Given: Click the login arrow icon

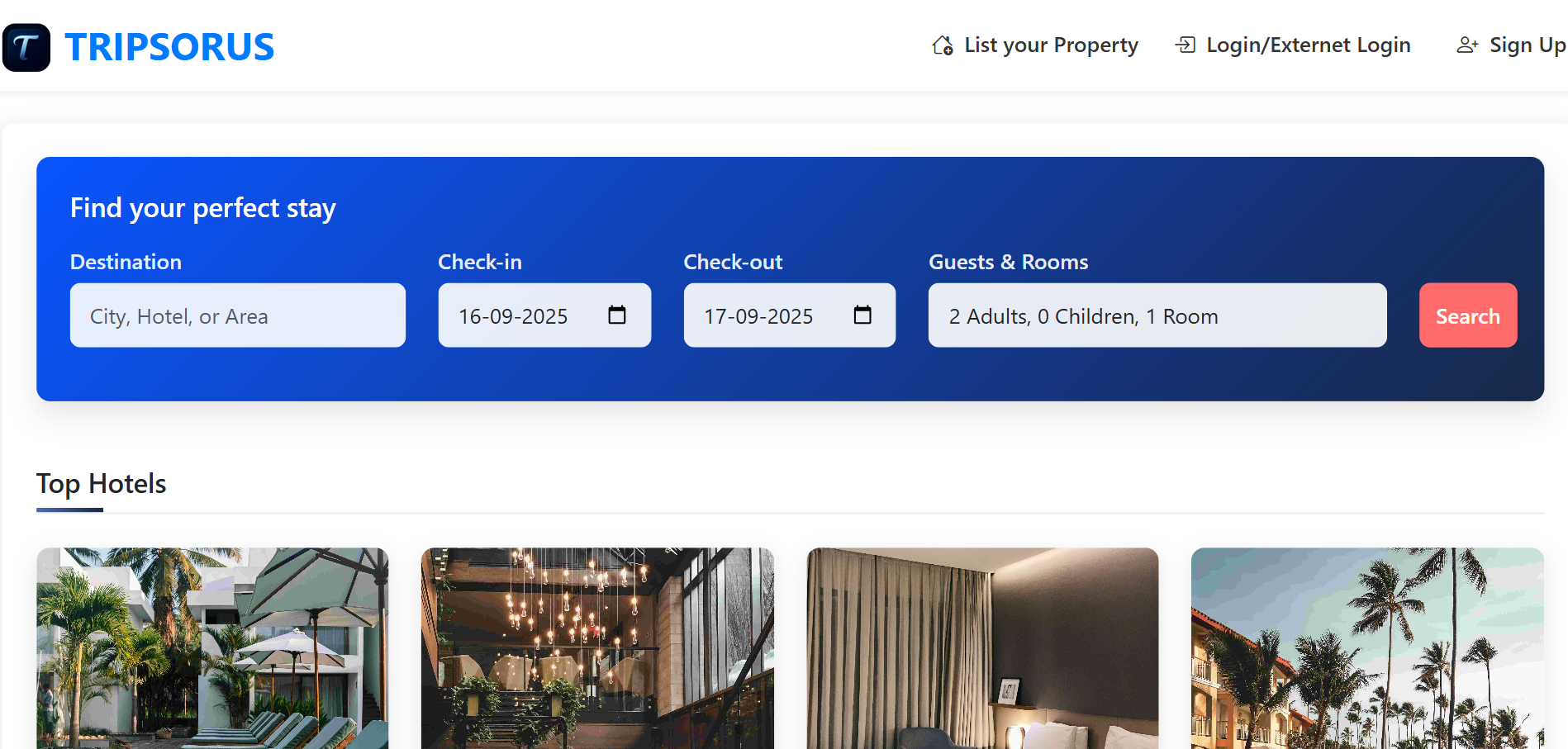Looking at the screenshot, I should pos(1186,45).
